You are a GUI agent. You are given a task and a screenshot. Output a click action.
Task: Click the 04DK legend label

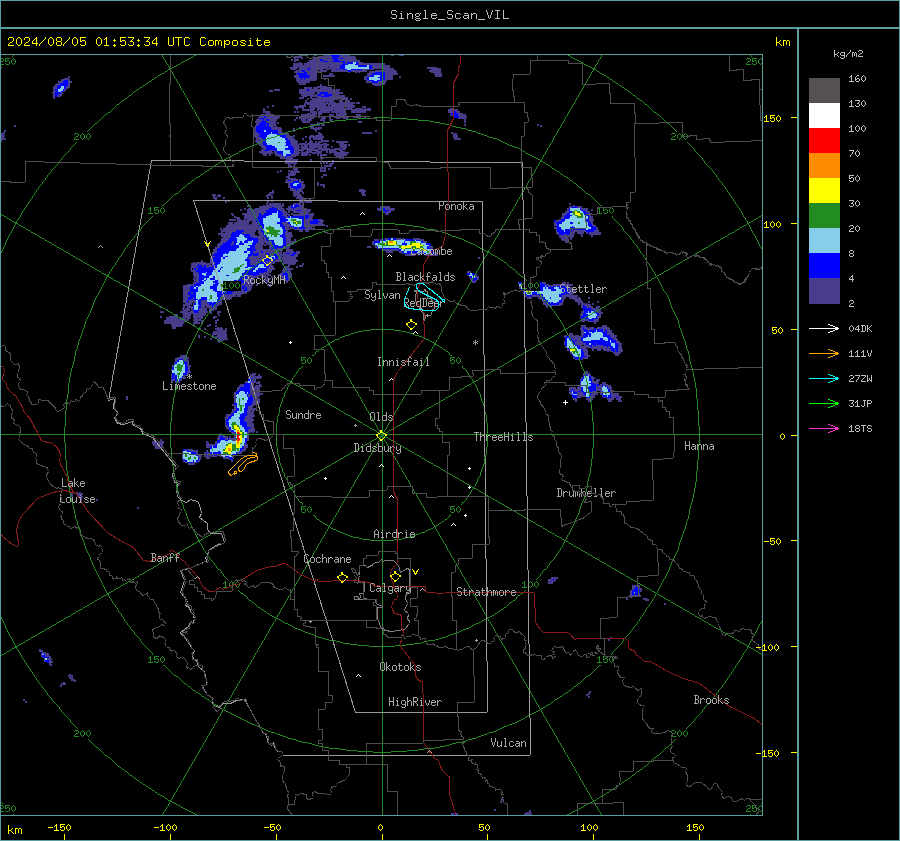pyautogui.click(x=860, y=328)
